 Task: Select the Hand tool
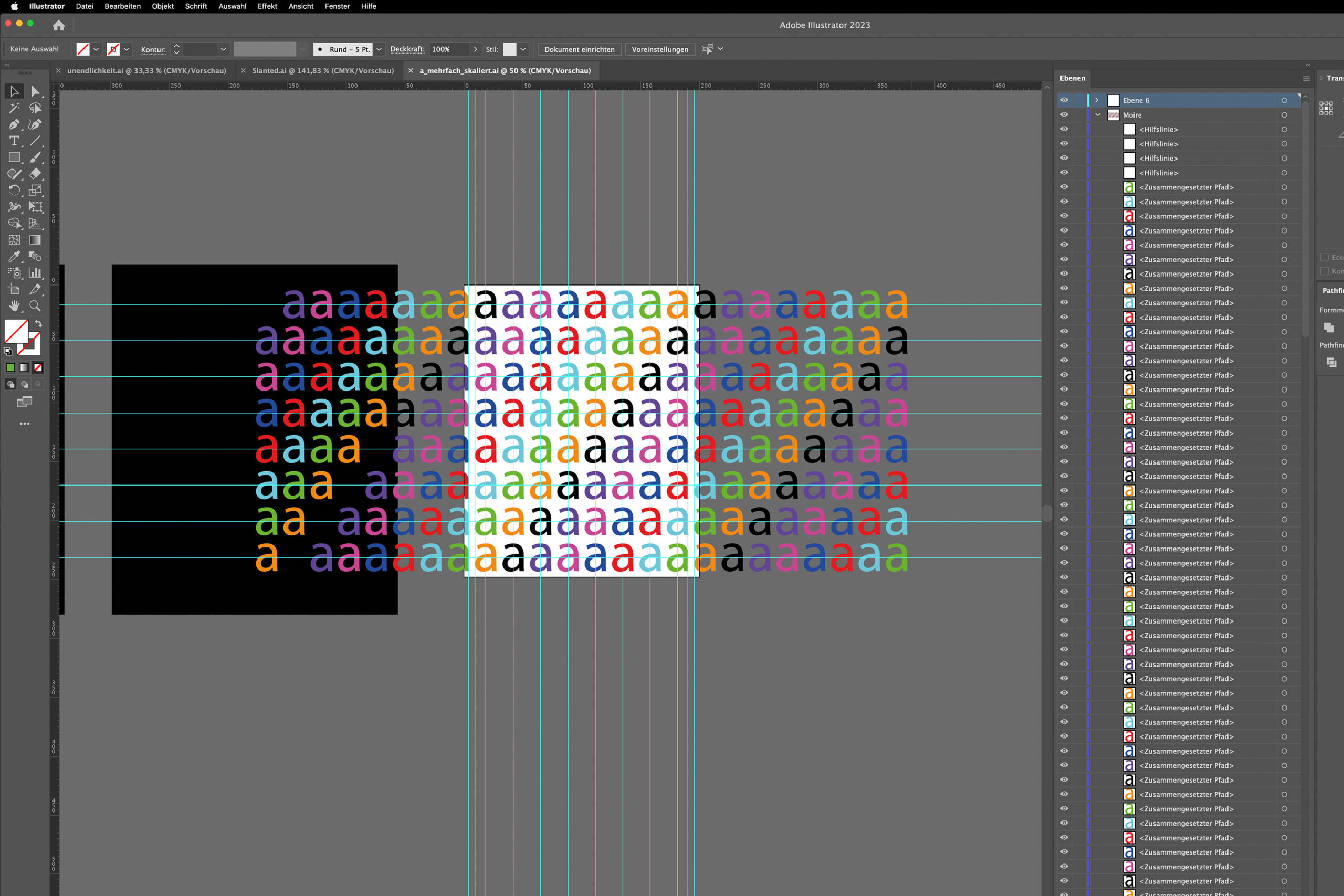[x=14, y=305]
